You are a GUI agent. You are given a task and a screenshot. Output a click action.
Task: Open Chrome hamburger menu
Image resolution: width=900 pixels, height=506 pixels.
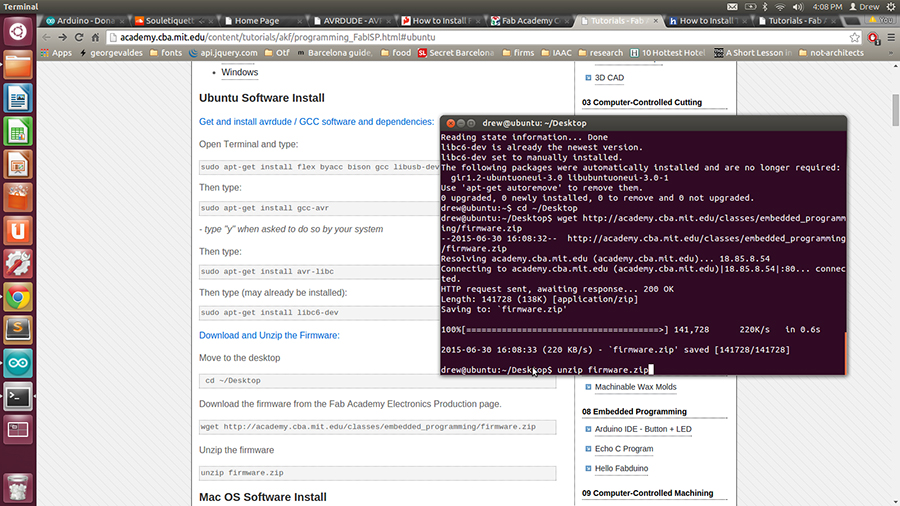coord(891,37)
